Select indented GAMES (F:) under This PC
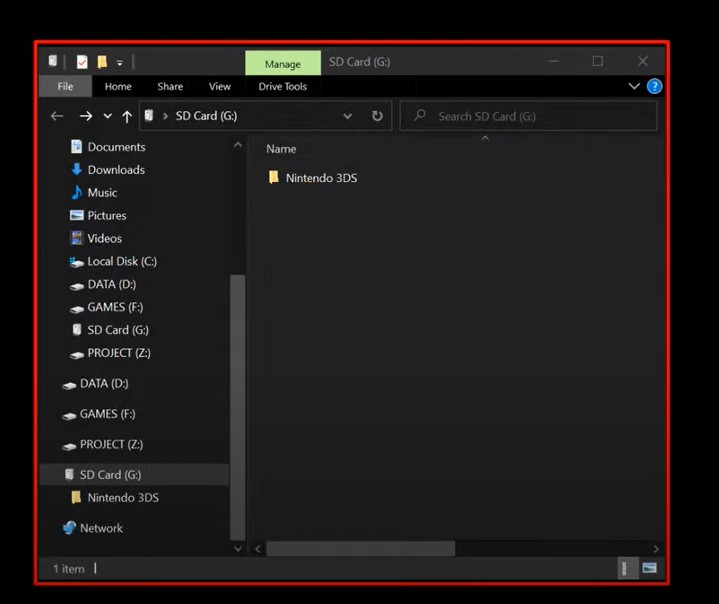 point(106,307)
